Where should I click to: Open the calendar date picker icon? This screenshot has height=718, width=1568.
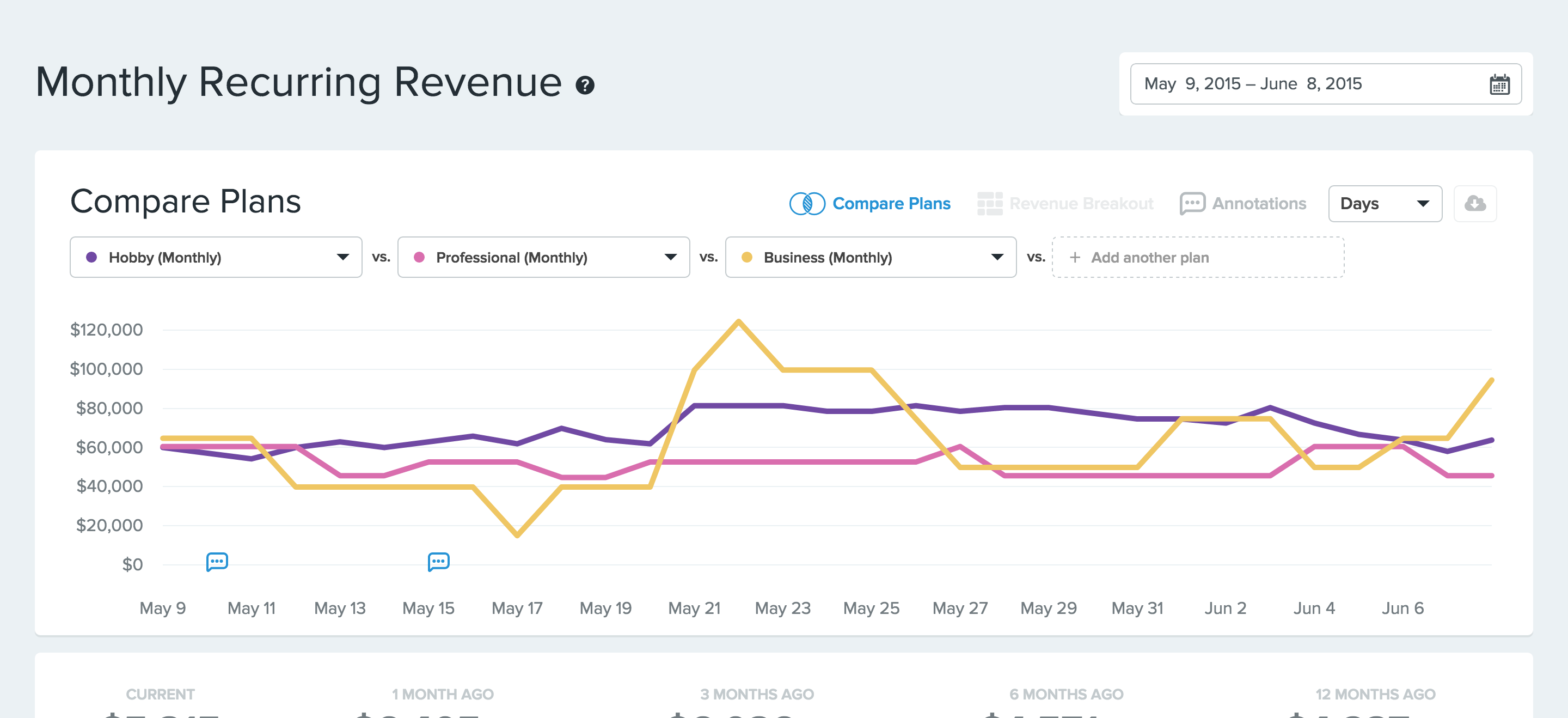click(x=1499, y=84)
